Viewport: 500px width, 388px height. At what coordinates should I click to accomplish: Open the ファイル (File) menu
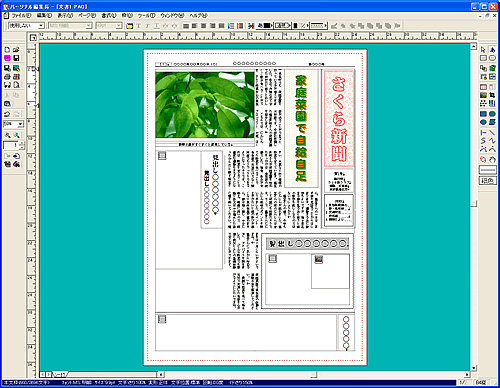click(x=21, y=16)
